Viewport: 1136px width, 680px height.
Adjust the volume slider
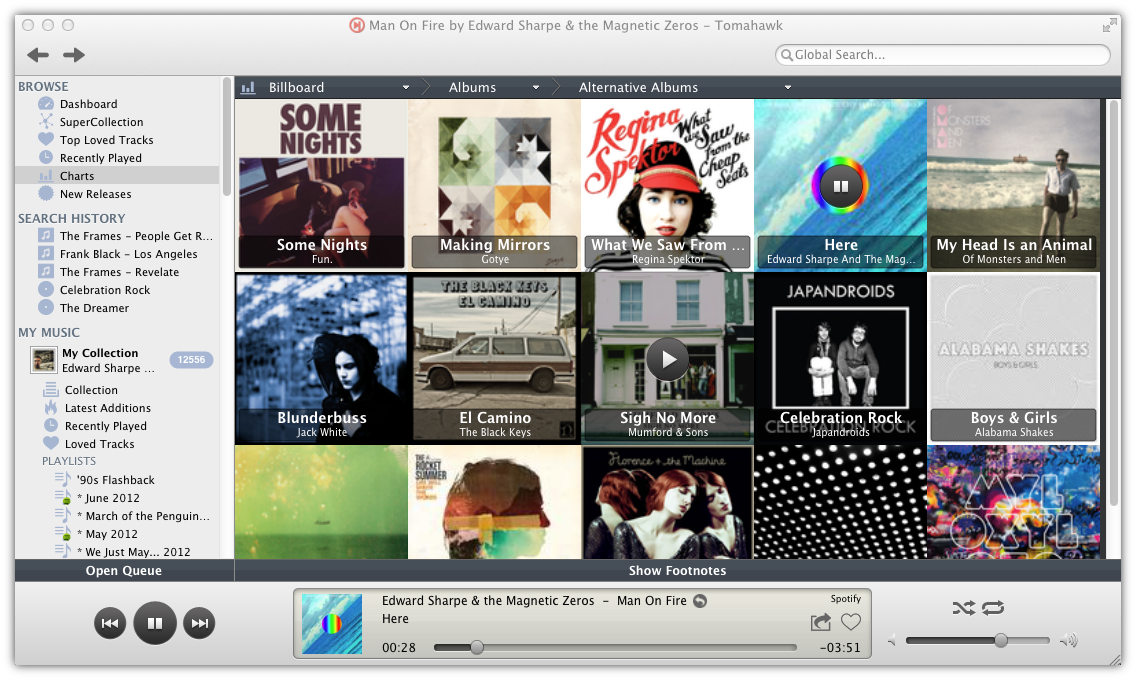point(977,640)
